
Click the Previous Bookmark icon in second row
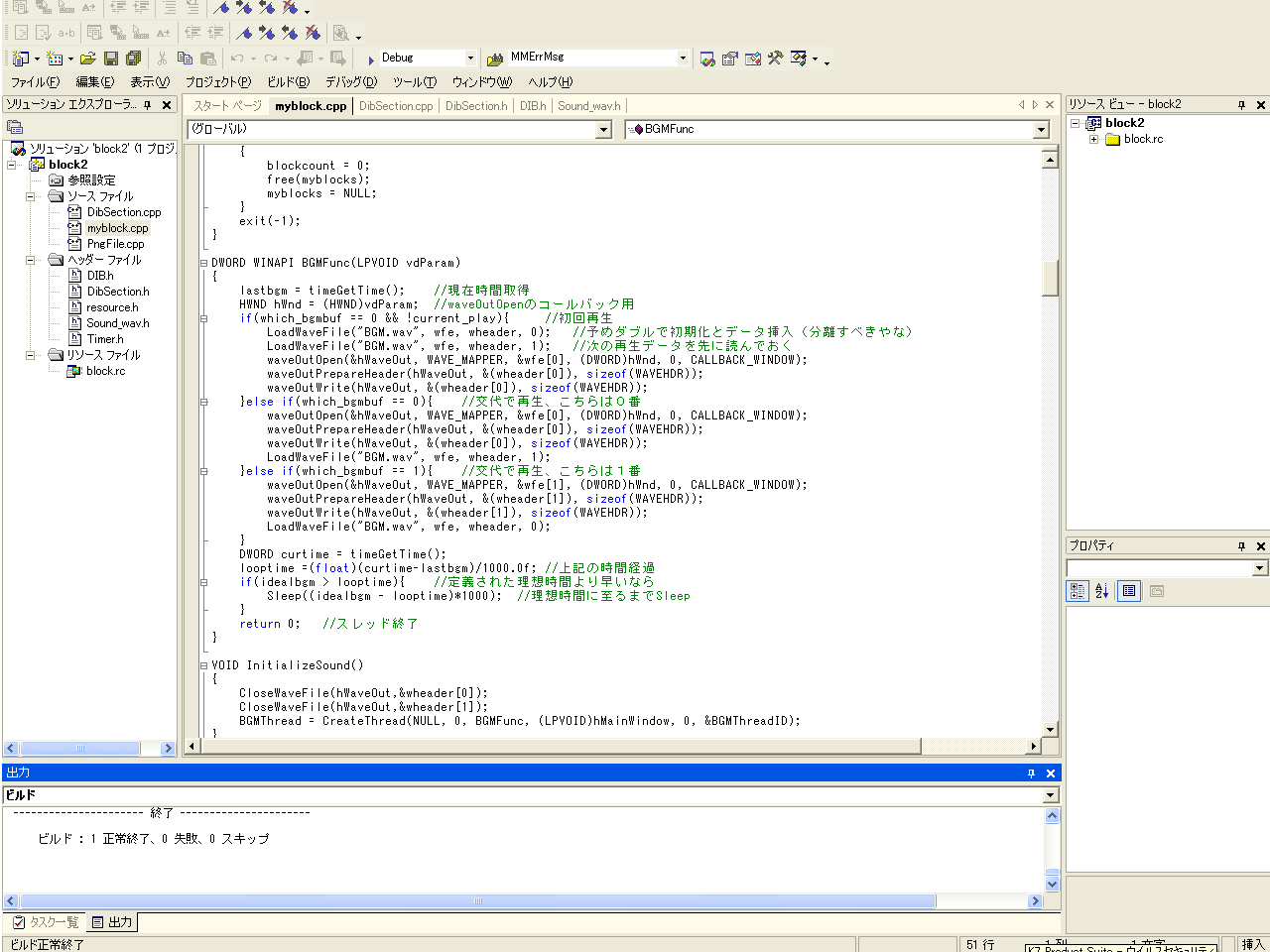click(x=290, y=33)
